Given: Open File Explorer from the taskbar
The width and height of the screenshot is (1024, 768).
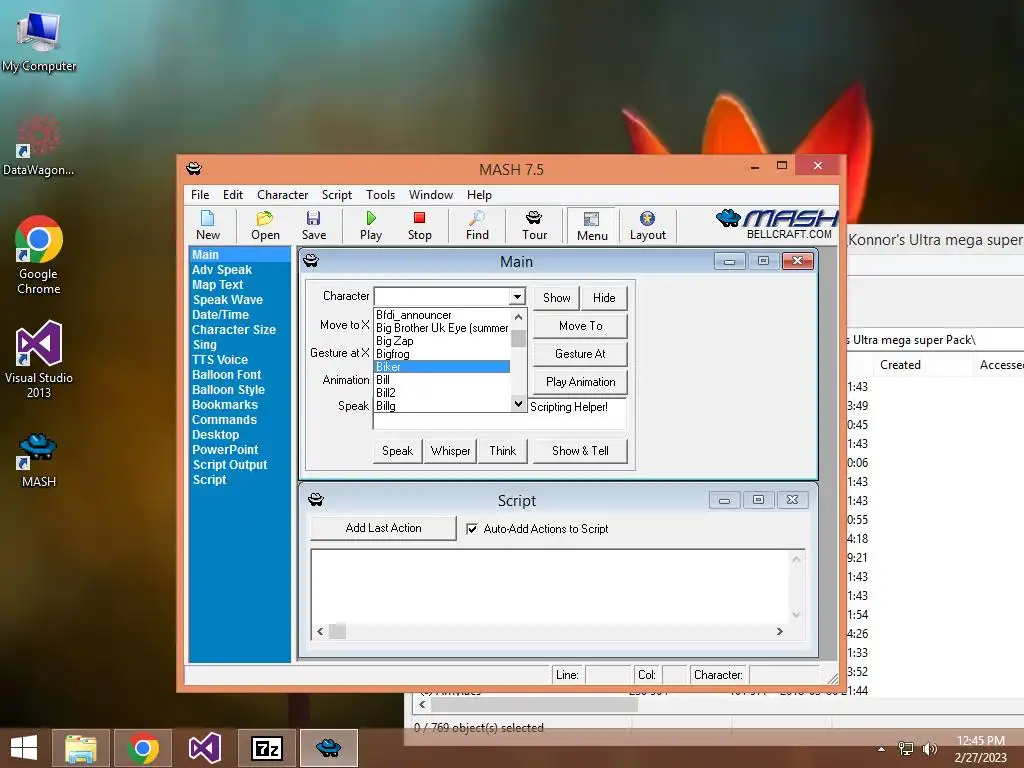Looking at the screenshot, I should 80,748.
